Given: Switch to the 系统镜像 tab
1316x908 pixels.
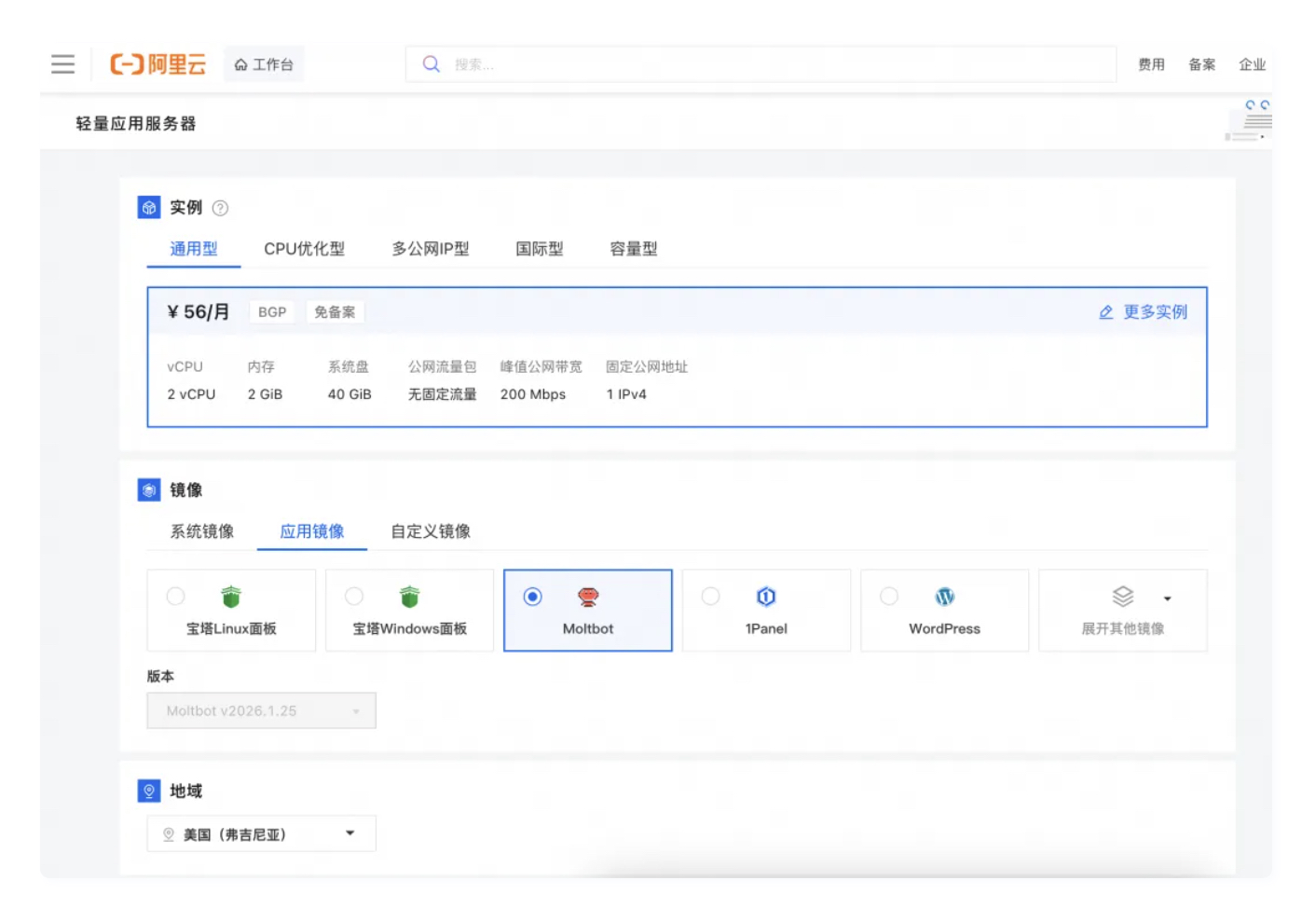Looking at the screenshot, I should point(201,531).
